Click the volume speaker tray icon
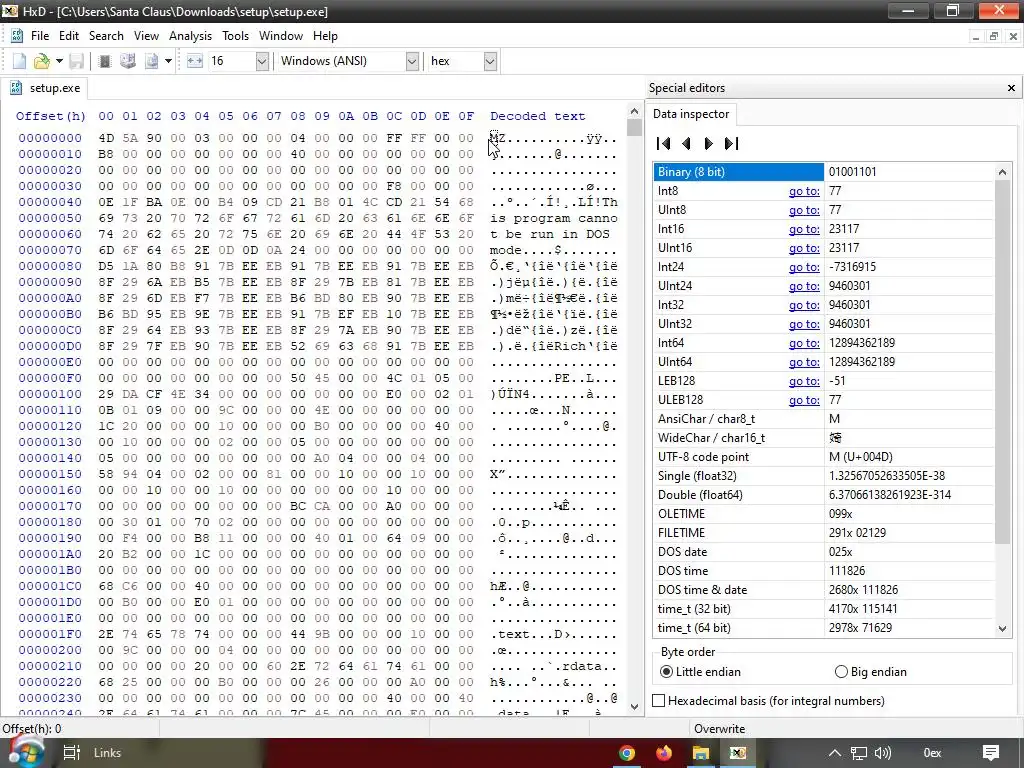Image resolution: width=1024 pixels, height=768 pixels. click(x=883, y=753)
